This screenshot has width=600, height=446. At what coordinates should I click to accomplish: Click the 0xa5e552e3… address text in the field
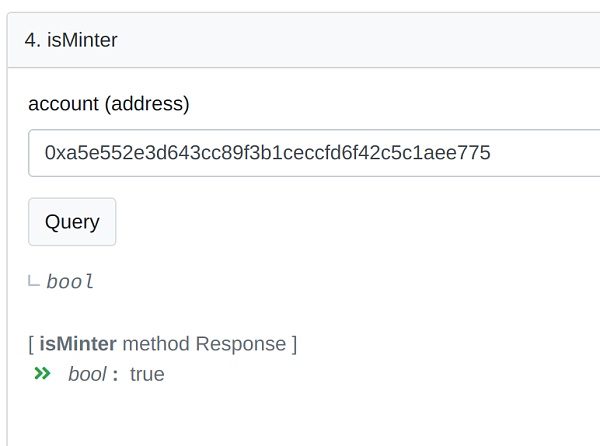click(x=267, y=153)
